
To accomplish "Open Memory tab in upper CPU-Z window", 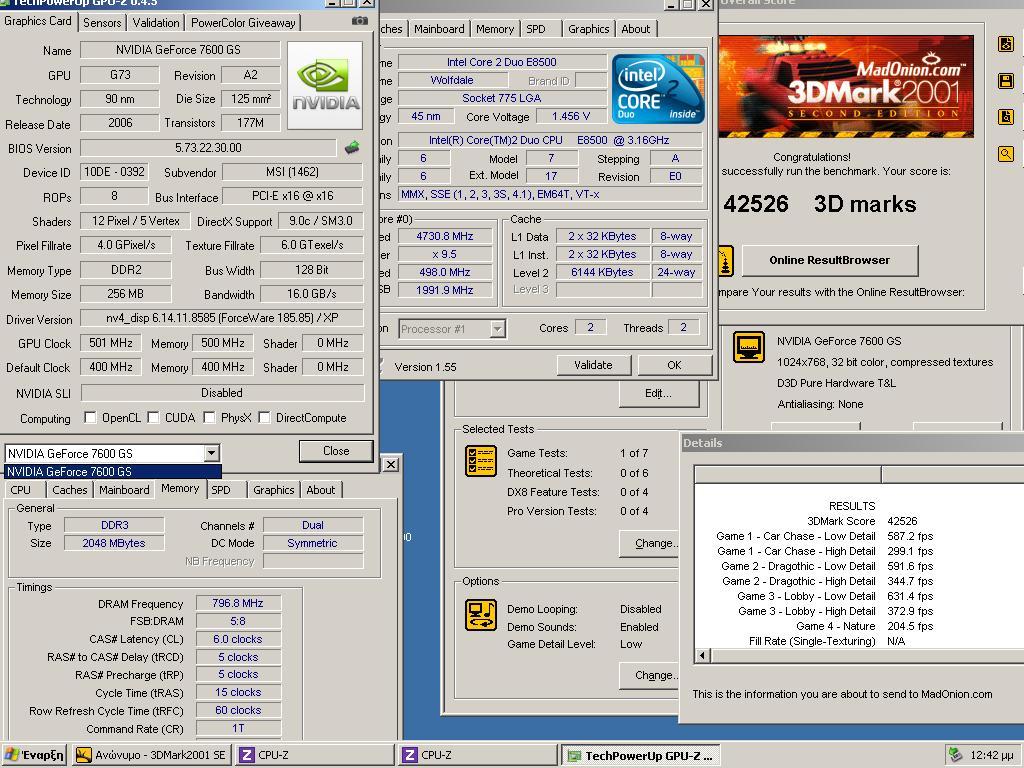I will 494,29.
